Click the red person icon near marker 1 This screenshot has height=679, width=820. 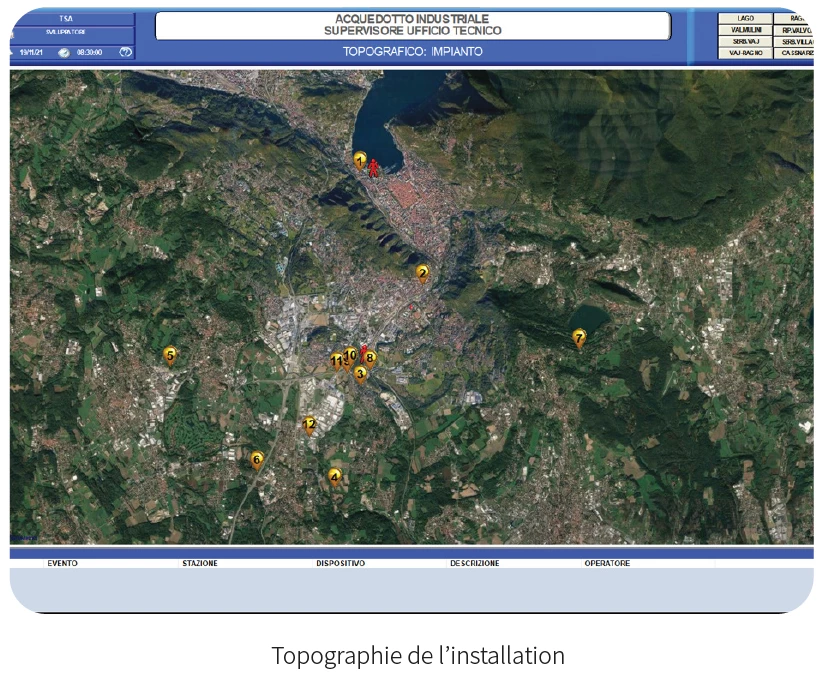point(374,167)
